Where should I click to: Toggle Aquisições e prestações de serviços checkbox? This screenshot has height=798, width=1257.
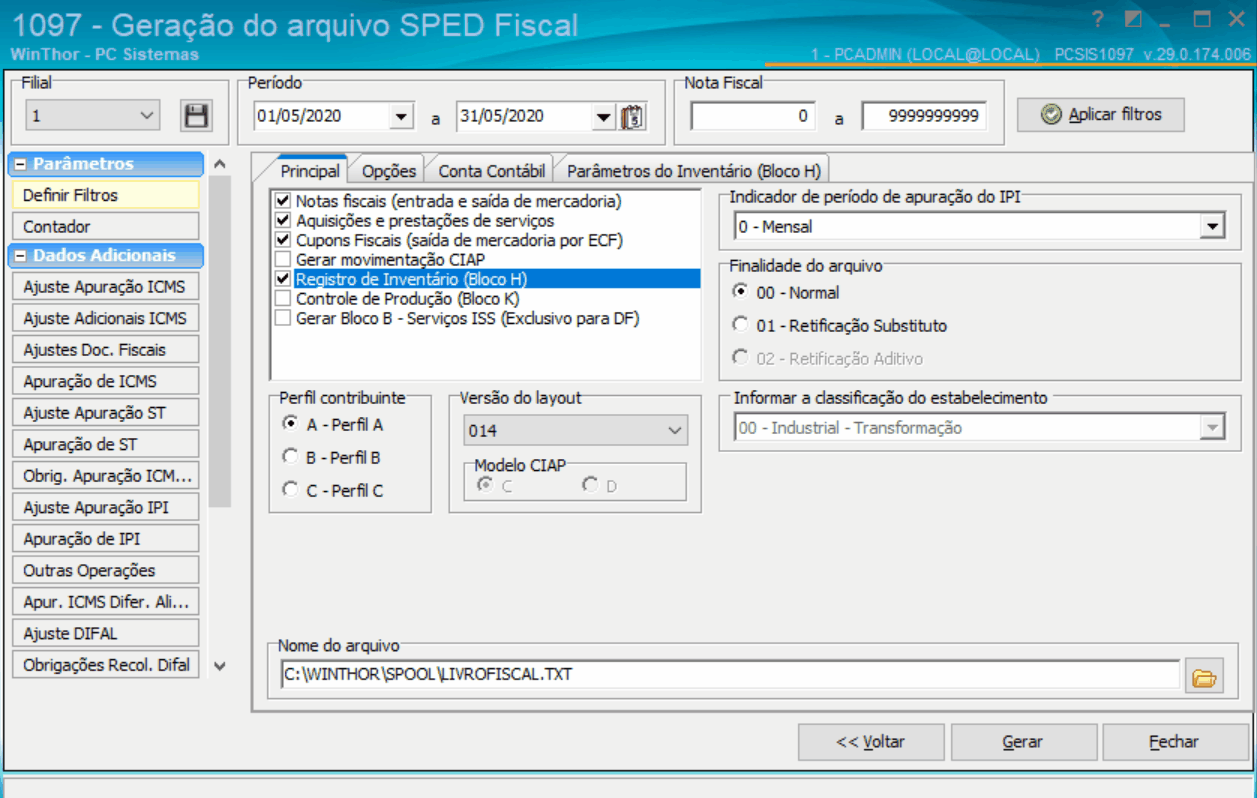tap(282, 221)
